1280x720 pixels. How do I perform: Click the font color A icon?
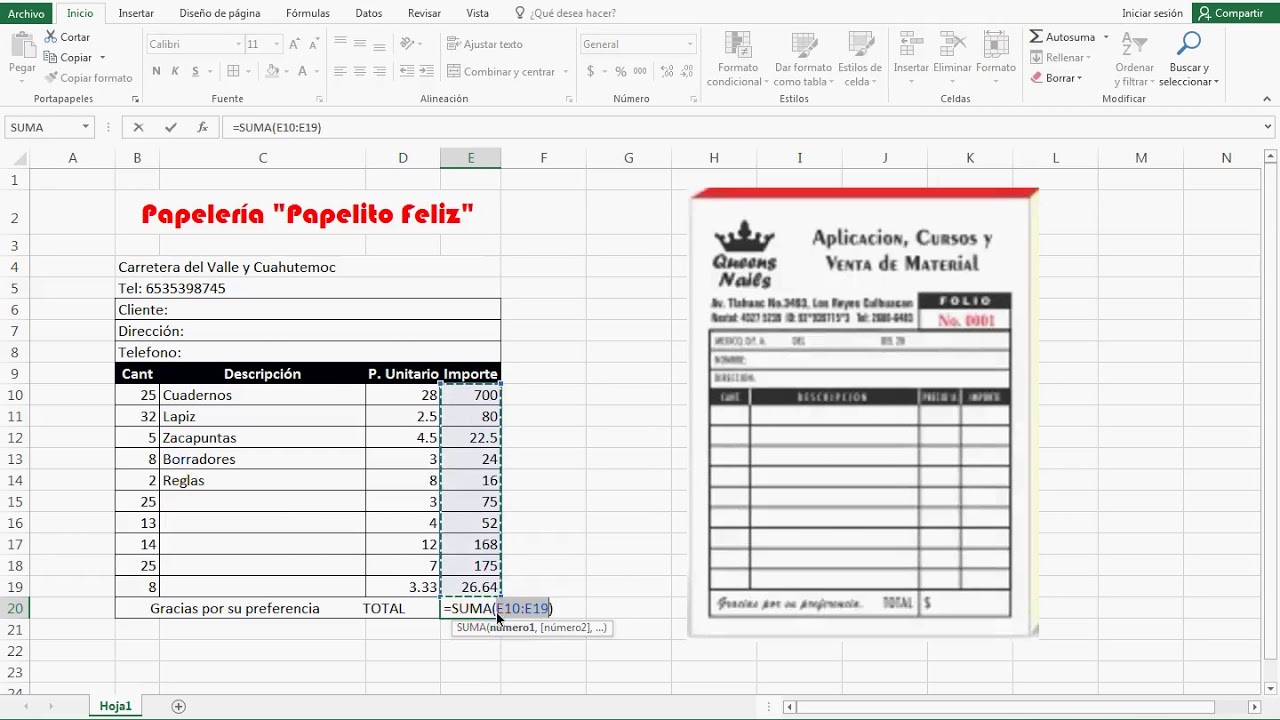click(x=301, y=71)
